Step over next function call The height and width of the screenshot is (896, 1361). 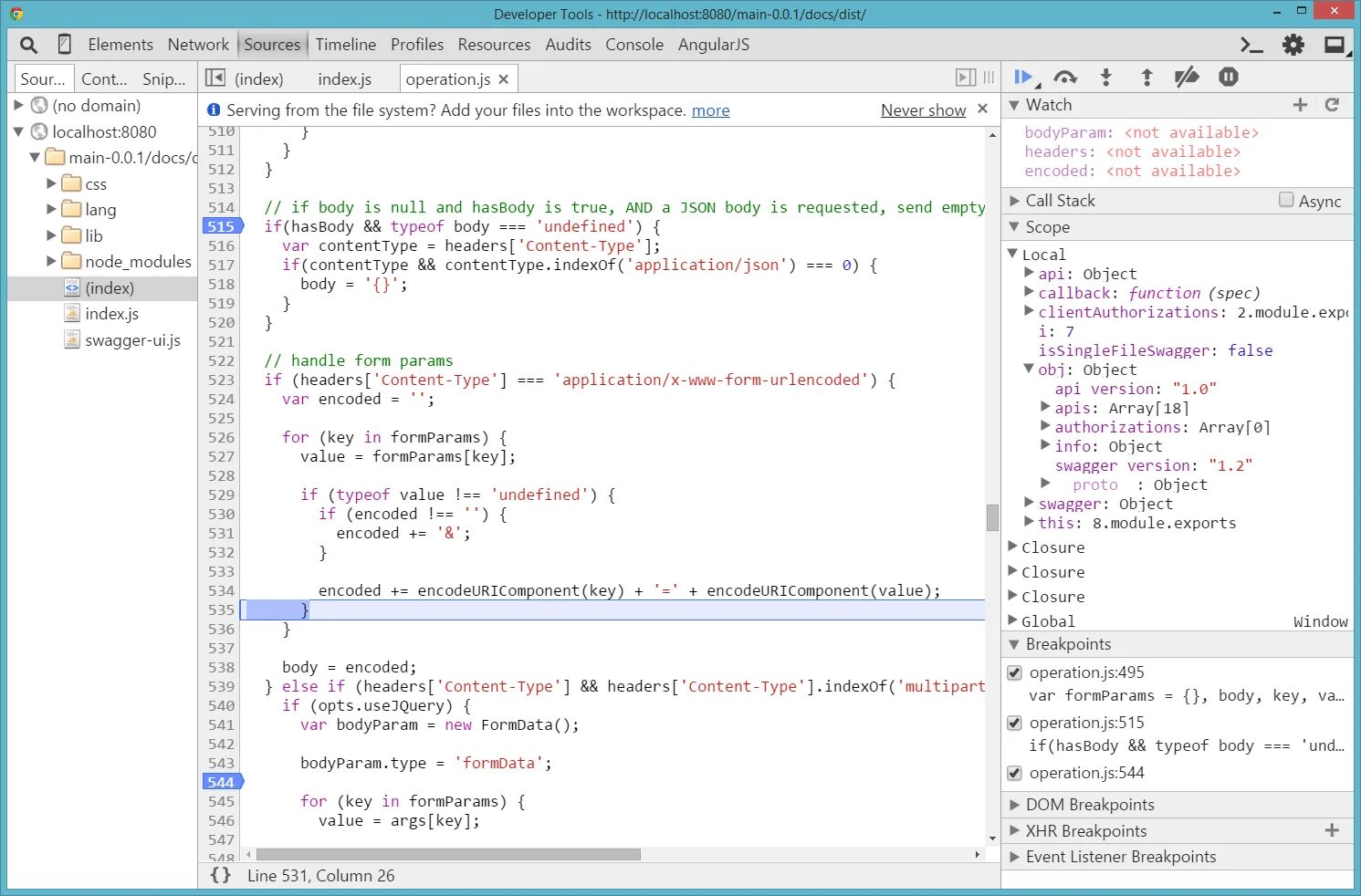coord(1065,78)
